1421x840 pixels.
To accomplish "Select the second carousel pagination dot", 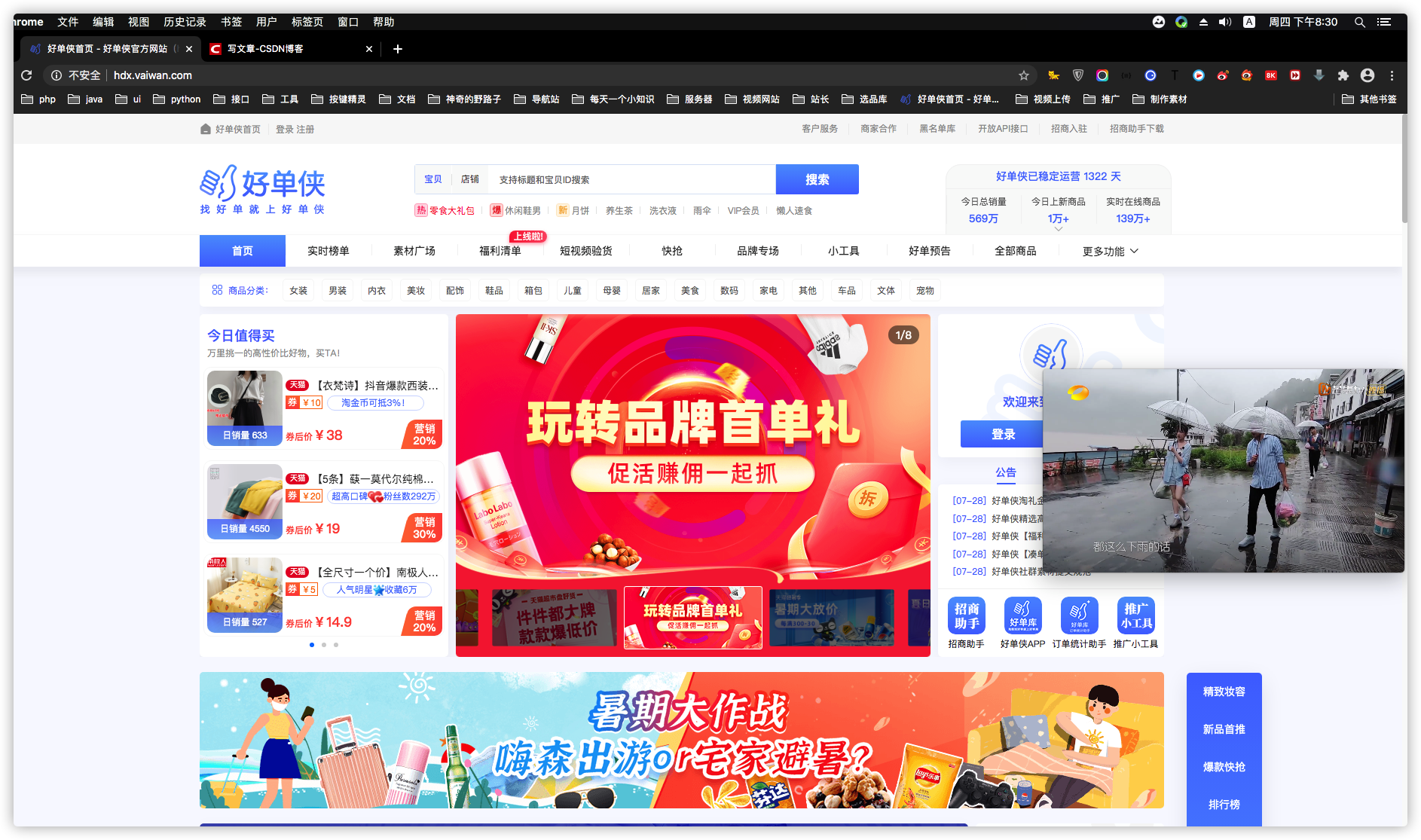I will [x=323, y=644].
